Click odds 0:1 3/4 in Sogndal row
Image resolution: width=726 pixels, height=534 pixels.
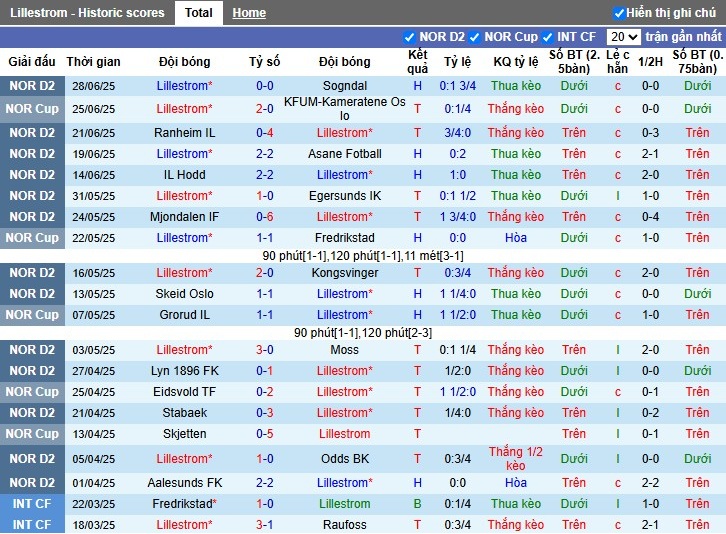tap(457, 86)
